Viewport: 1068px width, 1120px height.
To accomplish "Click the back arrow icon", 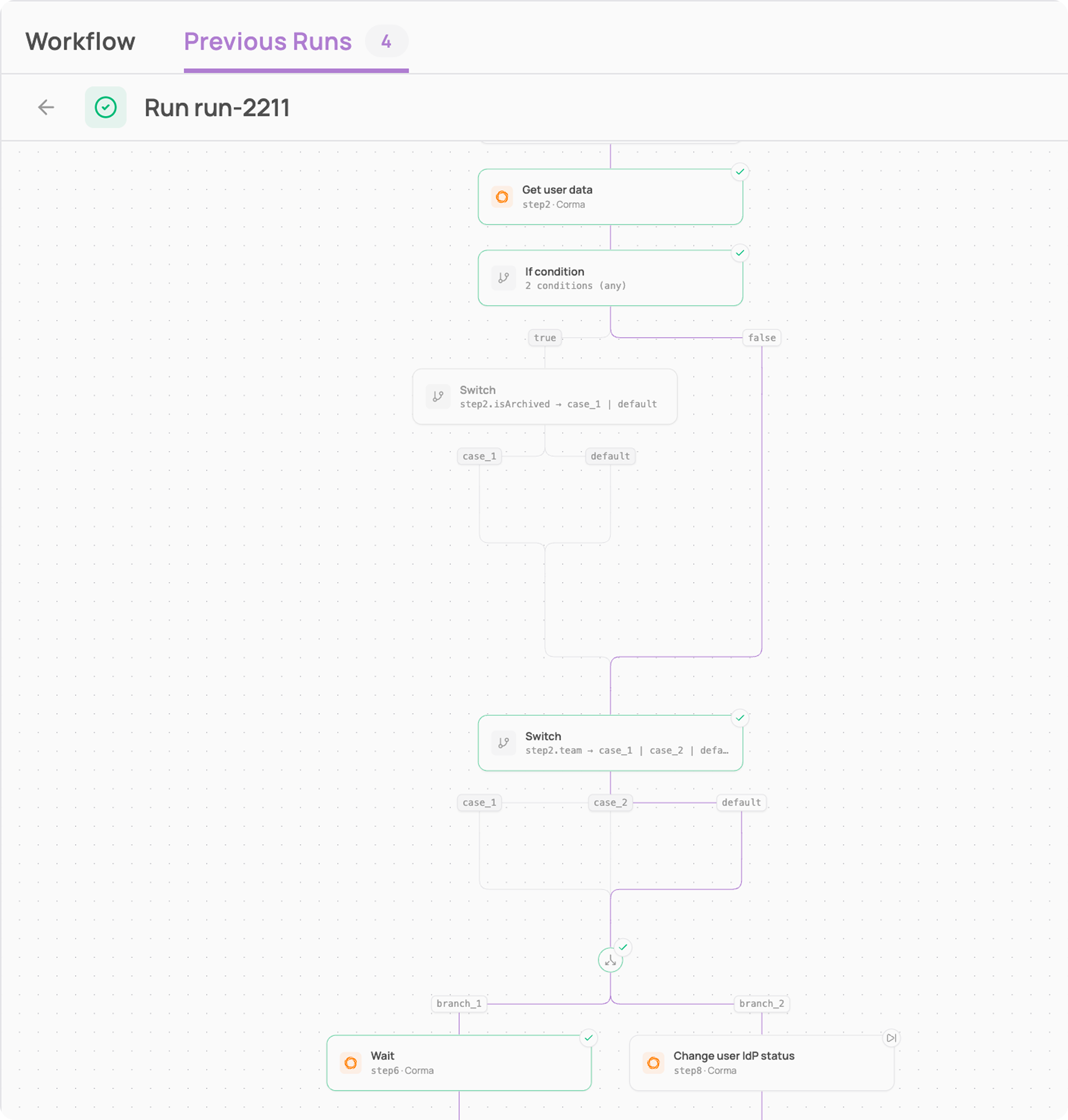I will 46,107.
